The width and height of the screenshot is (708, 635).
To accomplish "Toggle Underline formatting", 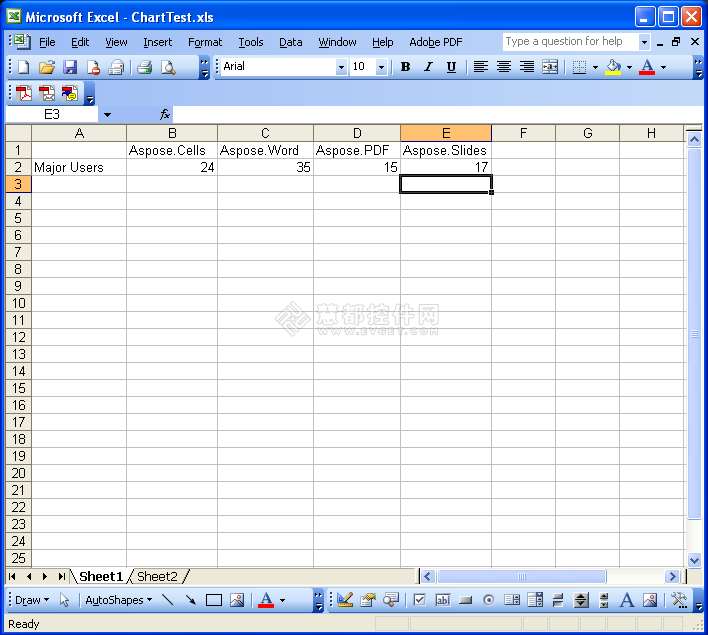I will [x=451, y=67].
